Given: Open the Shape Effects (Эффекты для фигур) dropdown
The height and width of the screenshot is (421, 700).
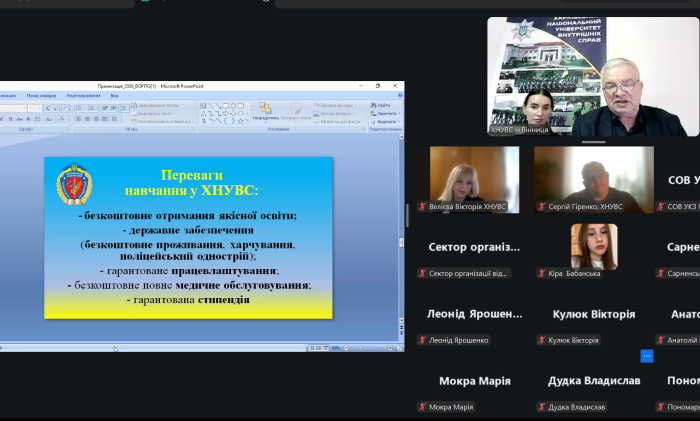Looking at the screenshot, I should (337, 122).
